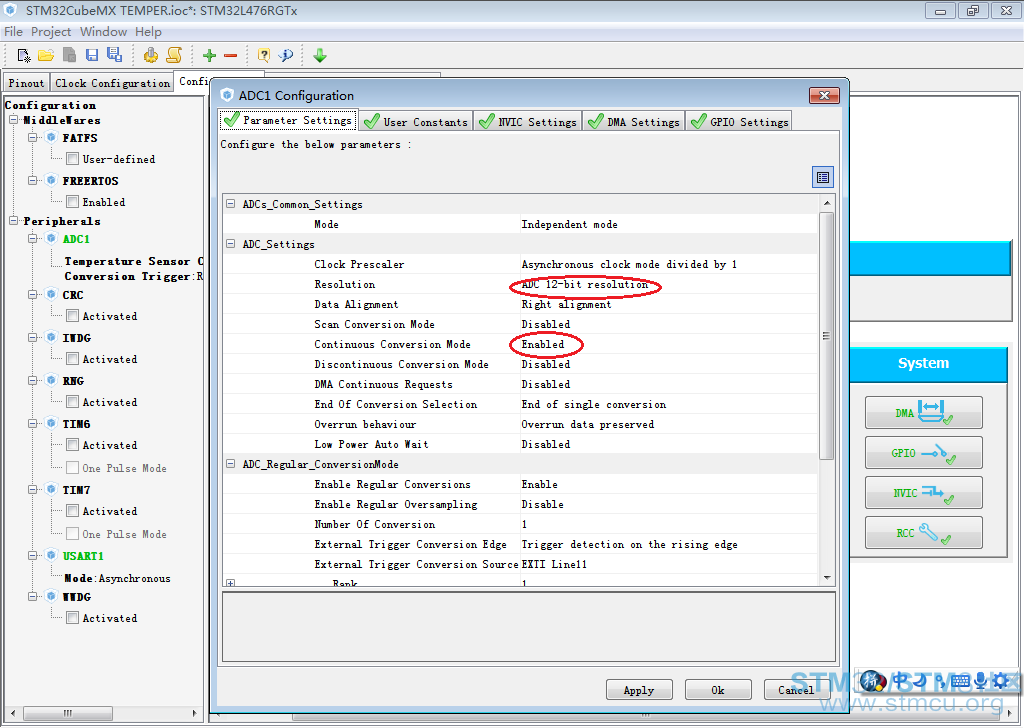
Task: Collapse the ADC_Regular_ConversionMode group
Action: [231, 464]
